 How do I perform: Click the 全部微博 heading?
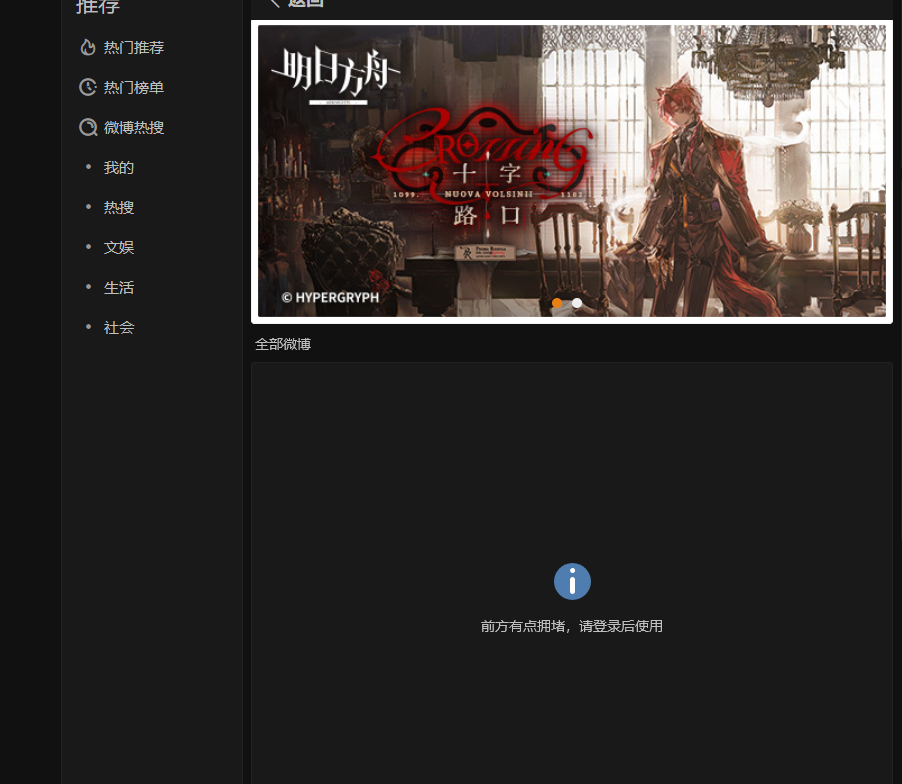point(282,344)
